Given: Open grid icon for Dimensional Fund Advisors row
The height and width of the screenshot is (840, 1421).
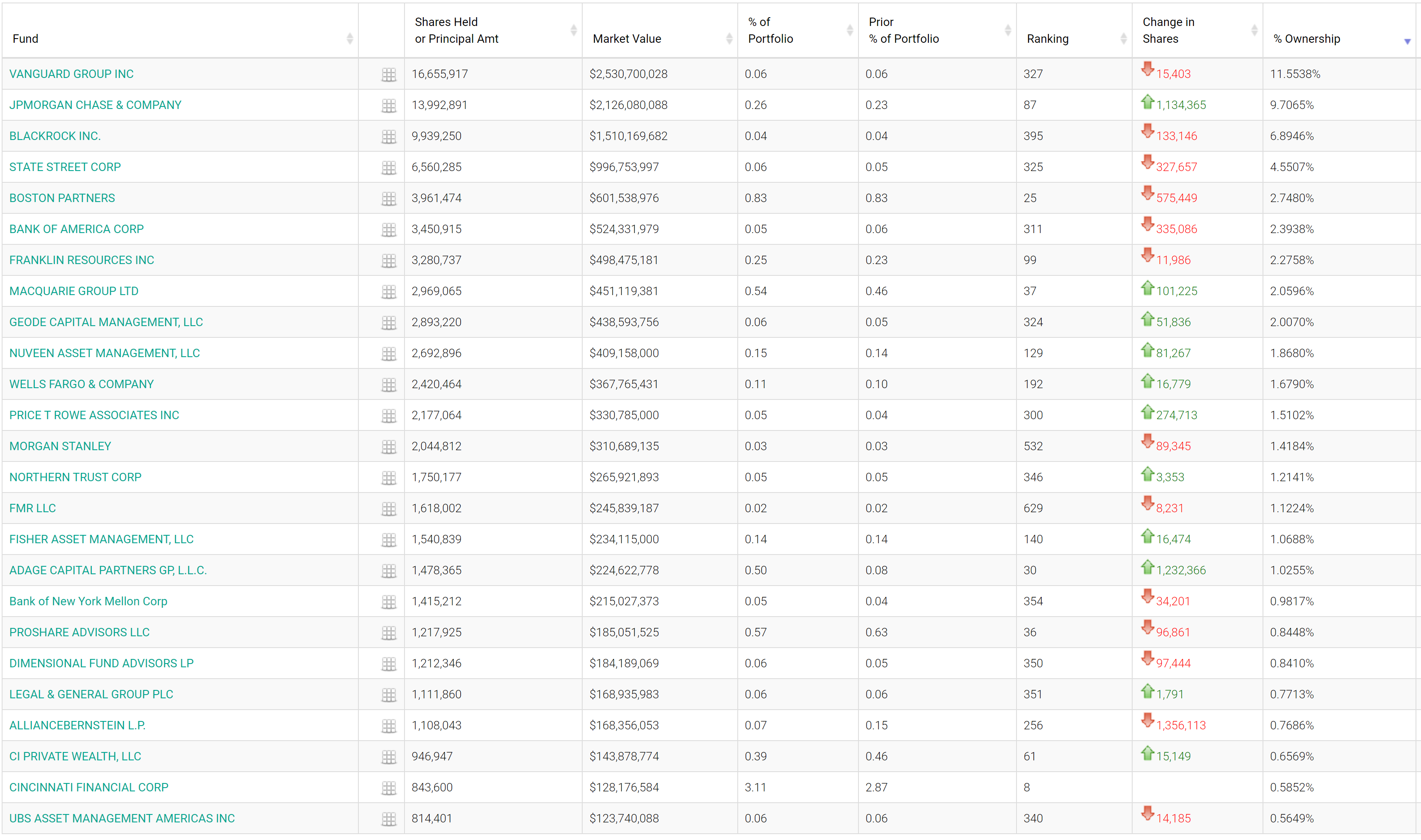Looking at the screenshot, I should click(389, 664).
